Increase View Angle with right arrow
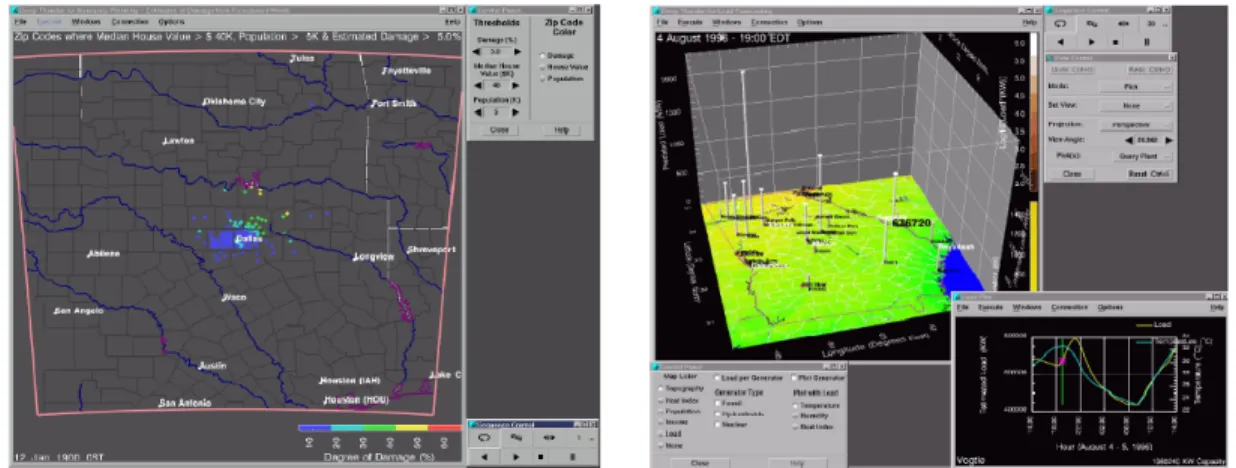Screen dimensions: 1236x468 (1168, 141)
